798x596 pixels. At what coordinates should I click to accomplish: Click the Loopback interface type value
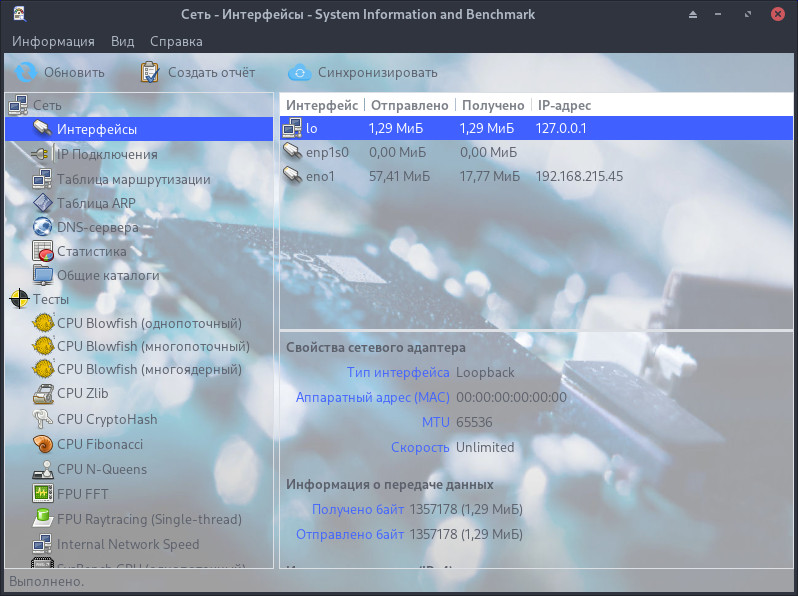pyautogui.click(x=485, y=373)
